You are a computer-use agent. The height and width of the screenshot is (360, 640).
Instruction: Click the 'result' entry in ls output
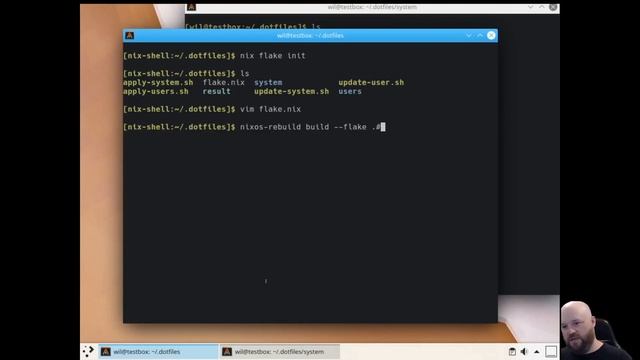click(216, 91)
